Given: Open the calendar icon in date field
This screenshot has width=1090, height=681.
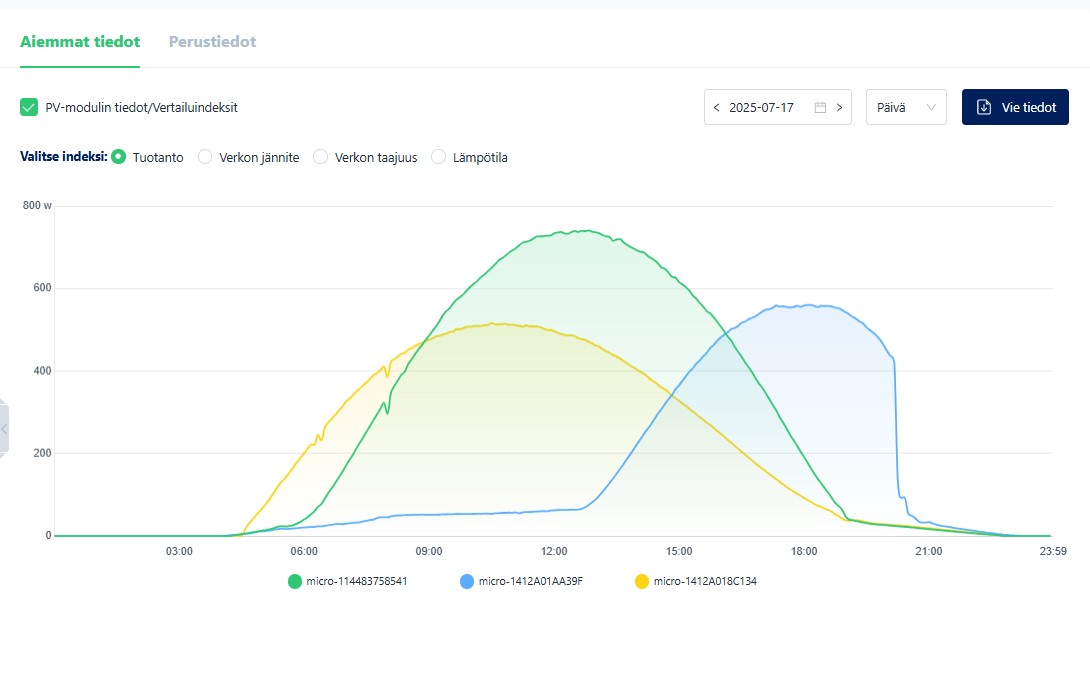Looking at the screenshot, I should (x=820, y=107).
